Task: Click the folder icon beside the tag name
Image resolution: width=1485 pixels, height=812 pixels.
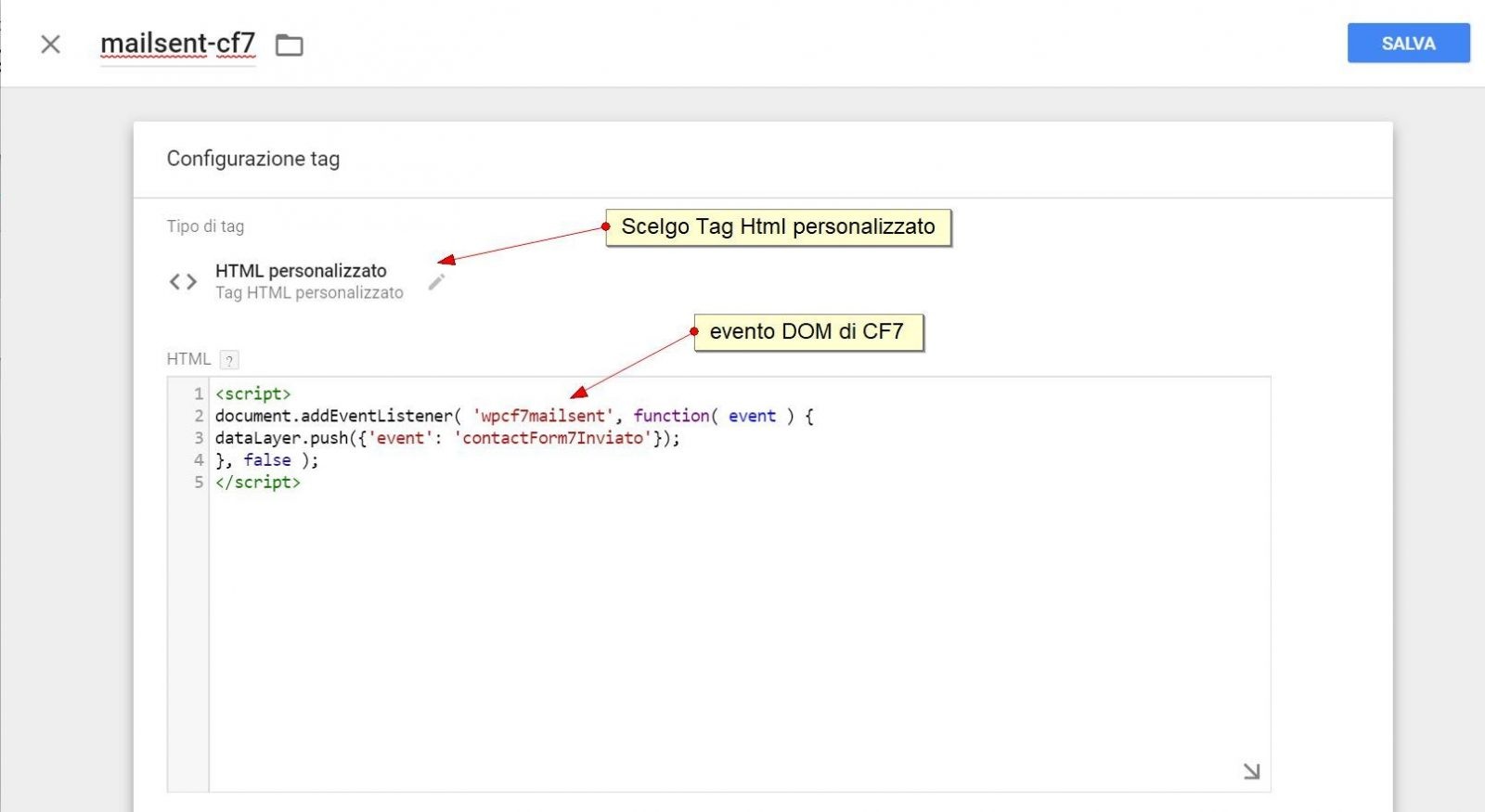Action: click(x=290, y=45)
